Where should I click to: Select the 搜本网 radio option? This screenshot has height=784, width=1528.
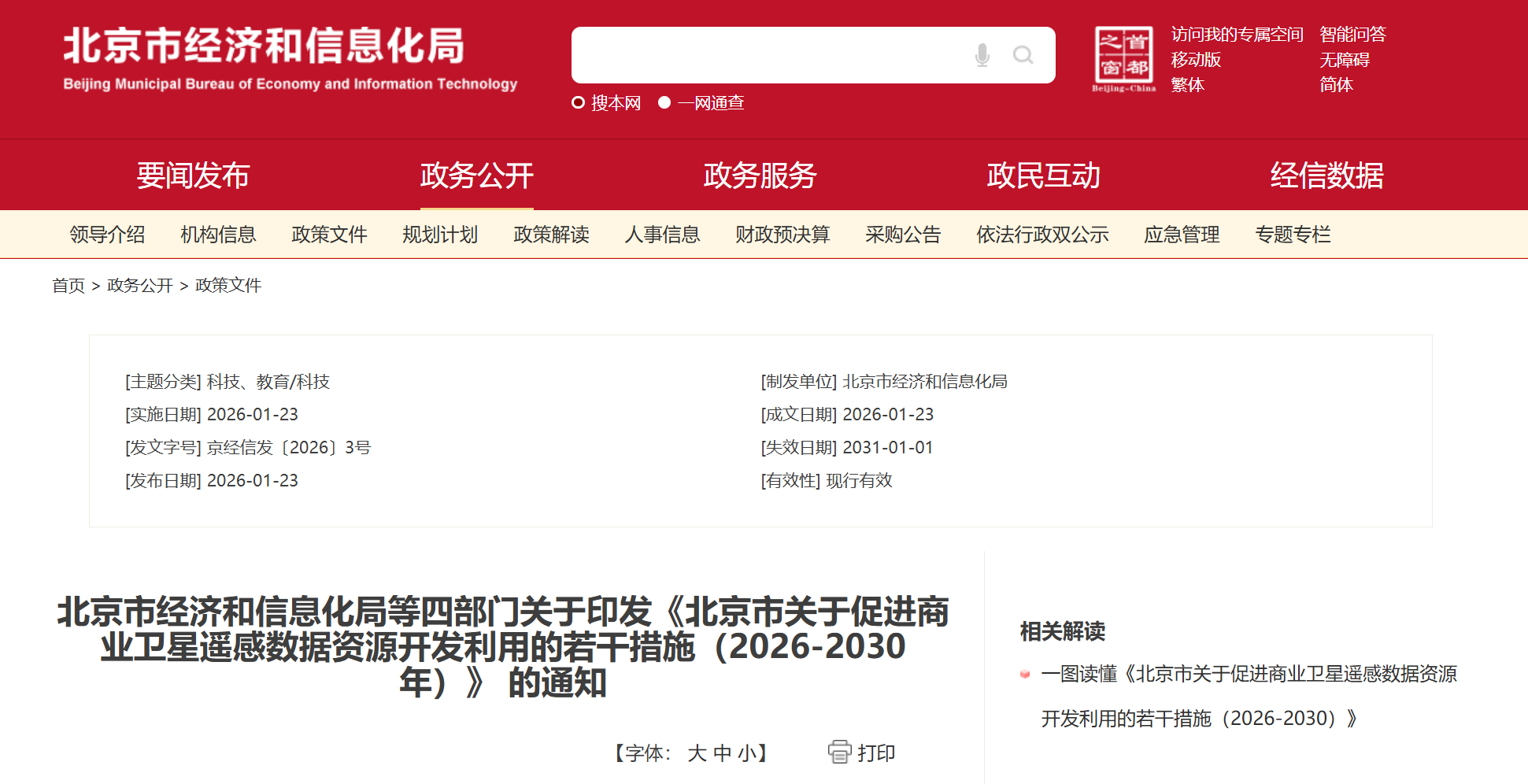[x=579, y=102]
